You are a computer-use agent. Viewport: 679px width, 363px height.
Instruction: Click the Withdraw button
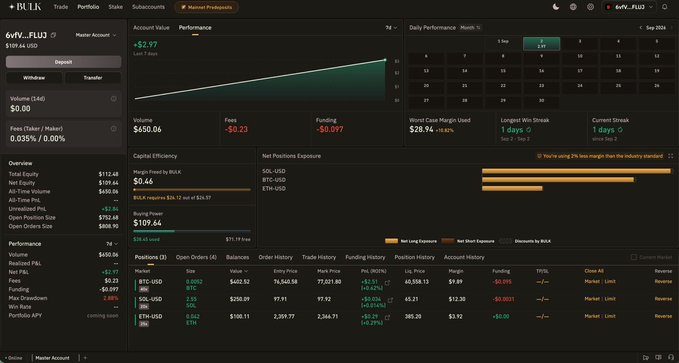(34, 78)
